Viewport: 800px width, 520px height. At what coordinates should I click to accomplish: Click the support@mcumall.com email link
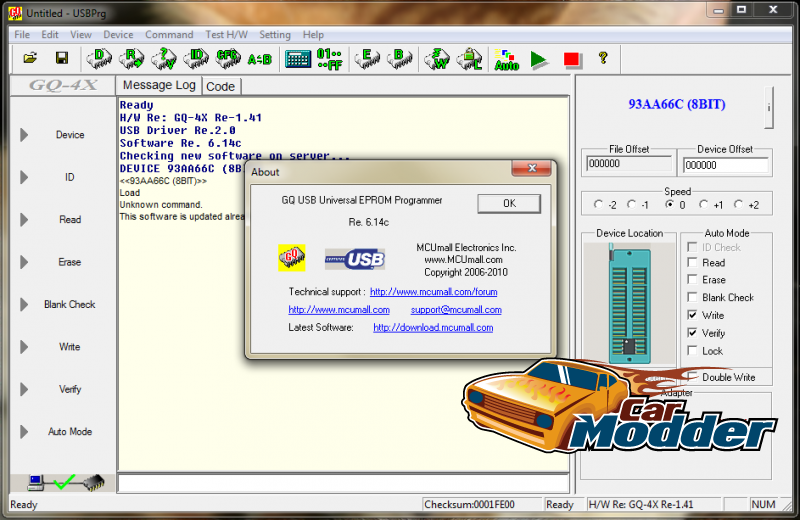coord(456,310)
